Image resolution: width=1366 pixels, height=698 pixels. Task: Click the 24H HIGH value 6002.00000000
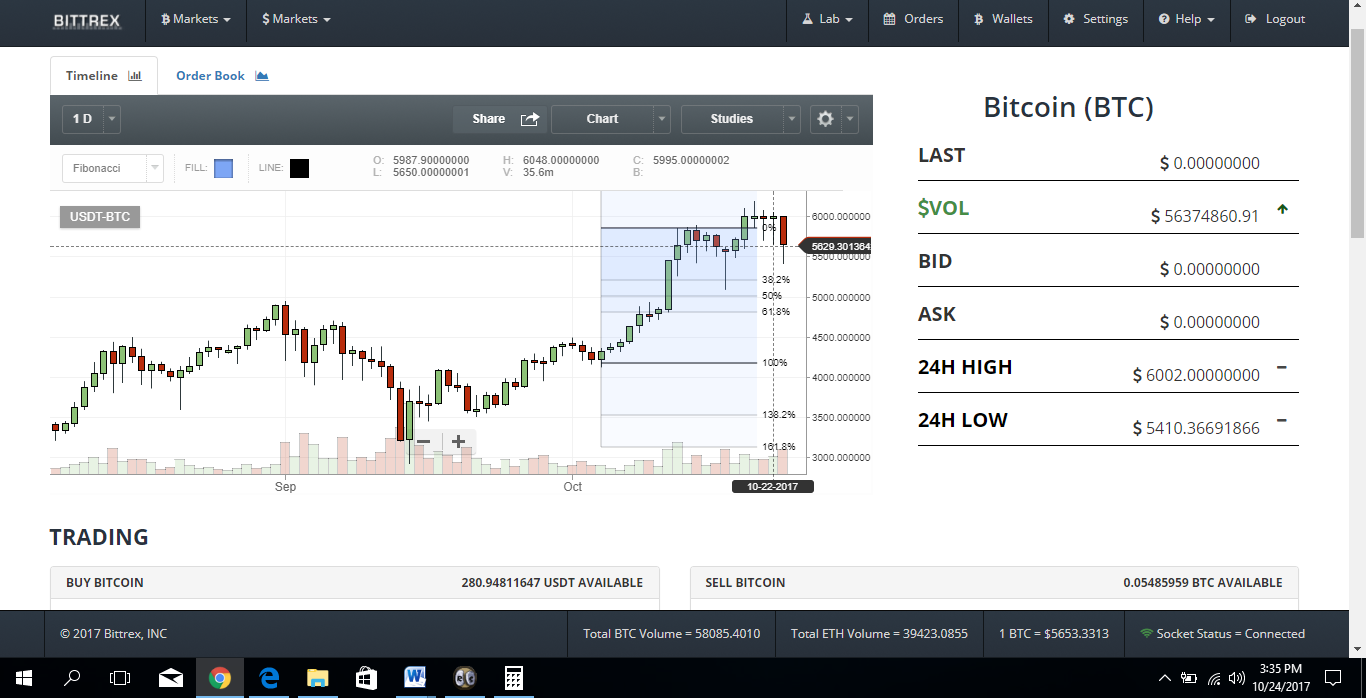pos(1196,375)
